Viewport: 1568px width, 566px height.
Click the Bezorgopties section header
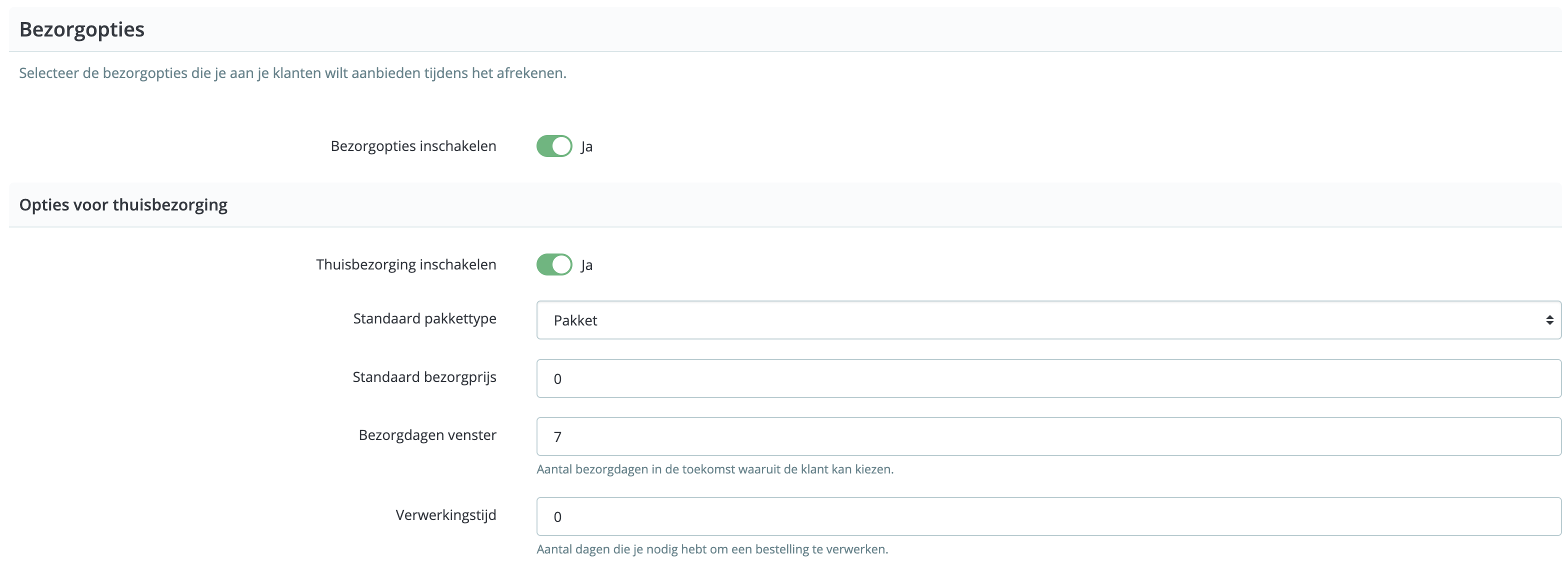coord(82,28)
